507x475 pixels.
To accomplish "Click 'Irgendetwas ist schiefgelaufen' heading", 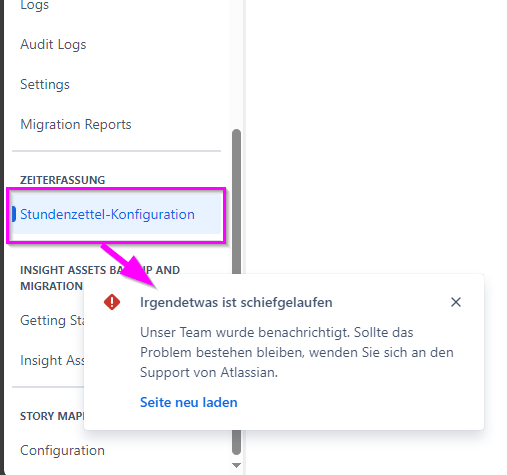I will pos(236,302).
